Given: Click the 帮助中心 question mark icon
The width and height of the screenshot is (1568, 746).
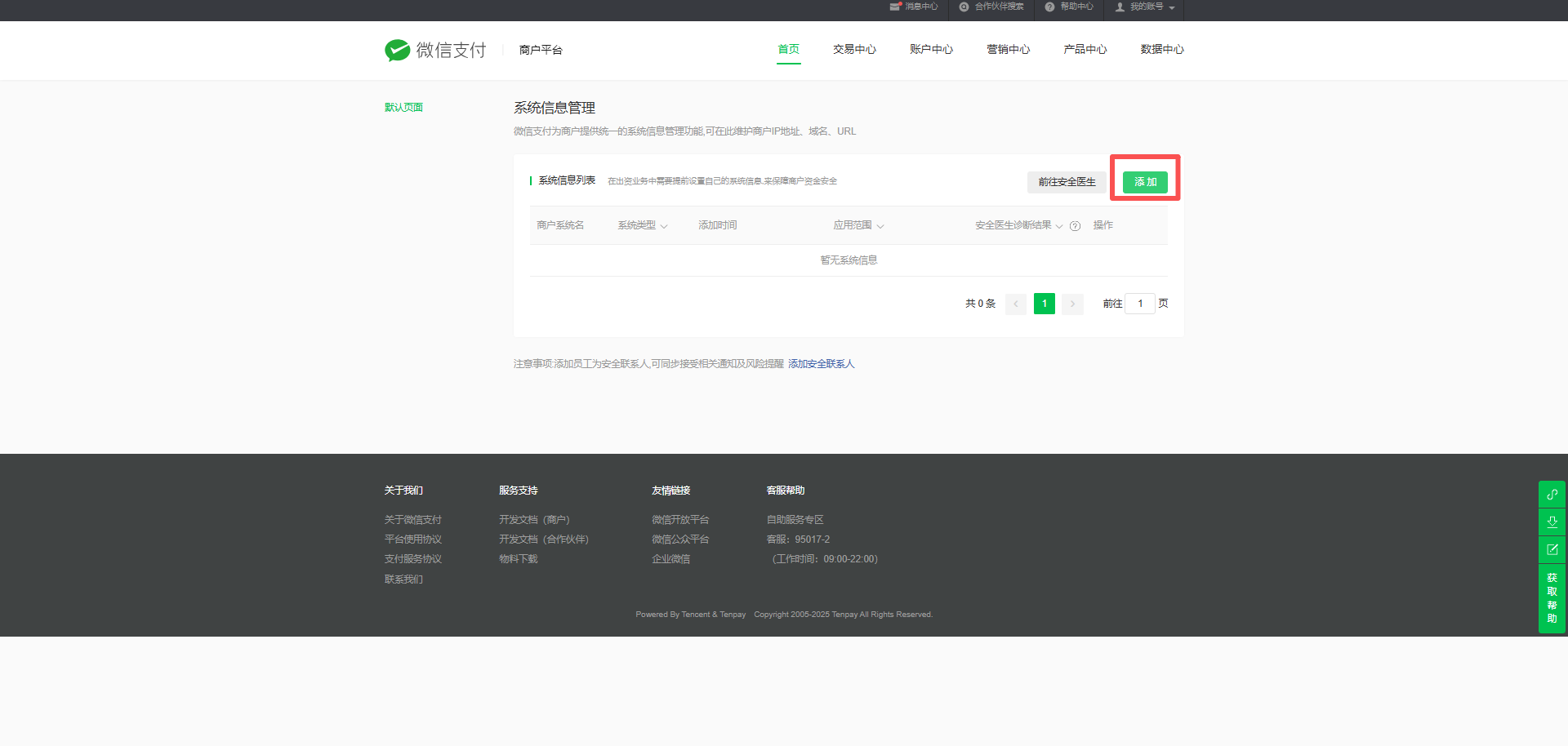Looking at the screenshot, I should (1049, 7).
